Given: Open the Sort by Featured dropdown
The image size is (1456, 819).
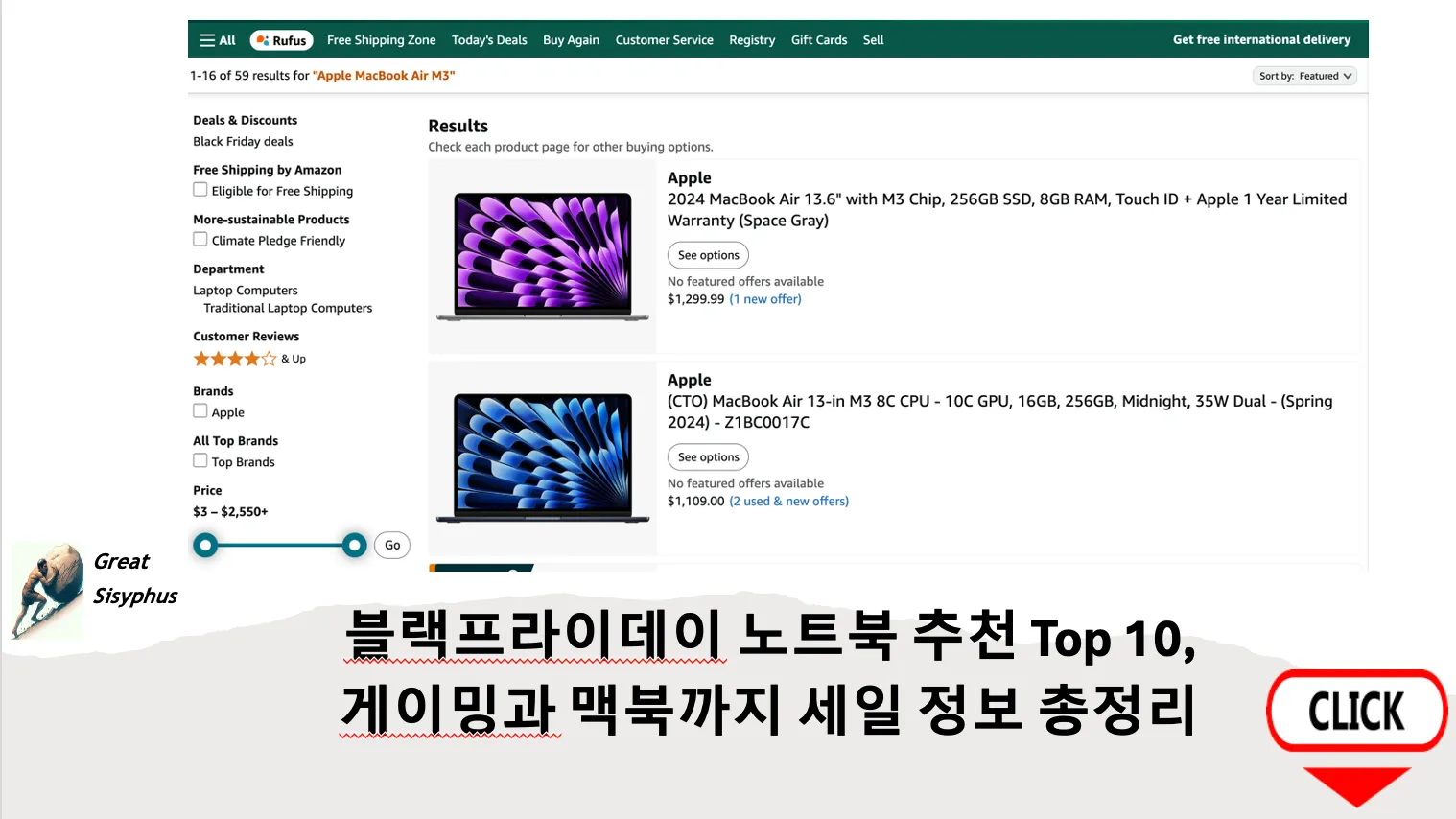Looking at the screenshot, I should (x=1304, y=75).
